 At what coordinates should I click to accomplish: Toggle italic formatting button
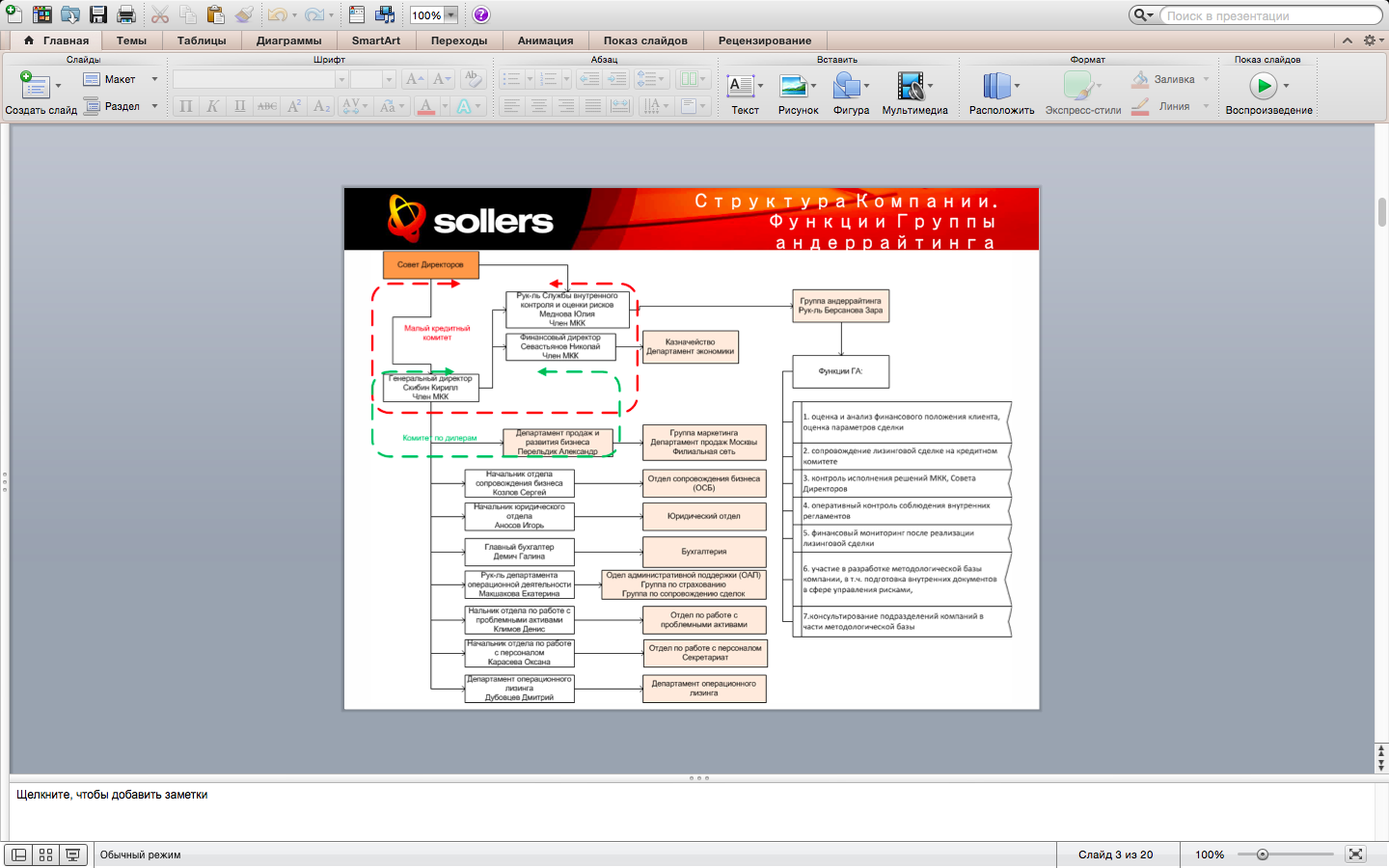(213, 106)
